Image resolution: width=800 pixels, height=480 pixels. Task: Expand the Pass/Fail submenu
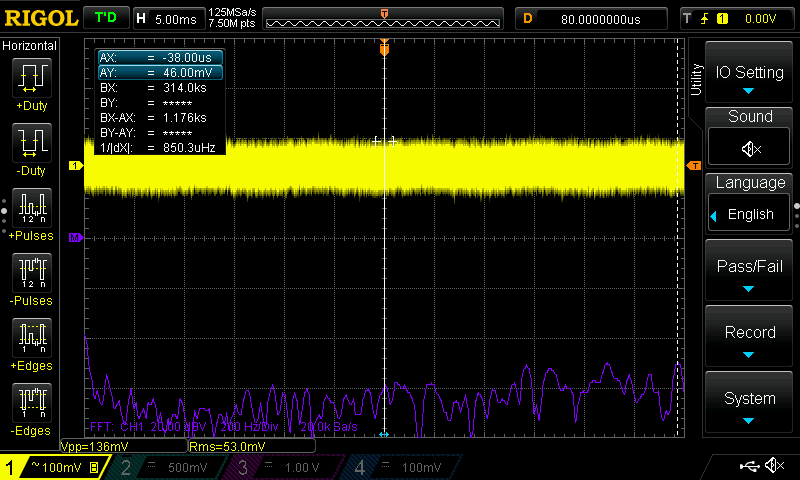pyautogui.click(x=750, y=273)
